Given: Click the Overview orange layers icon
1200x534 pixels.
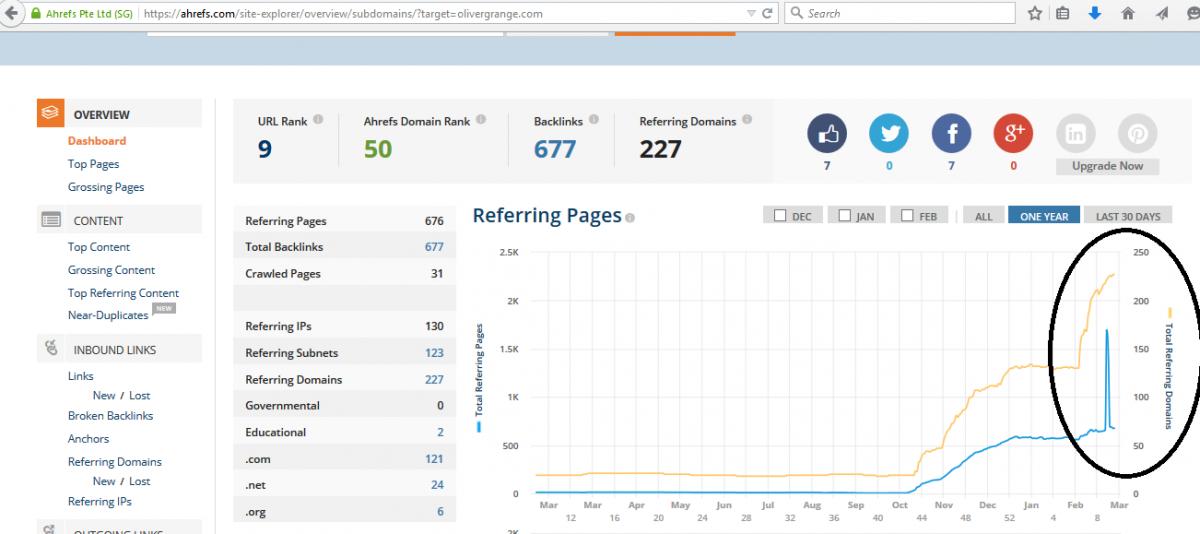Looking at the screenshot, I should tap(51, 114).
